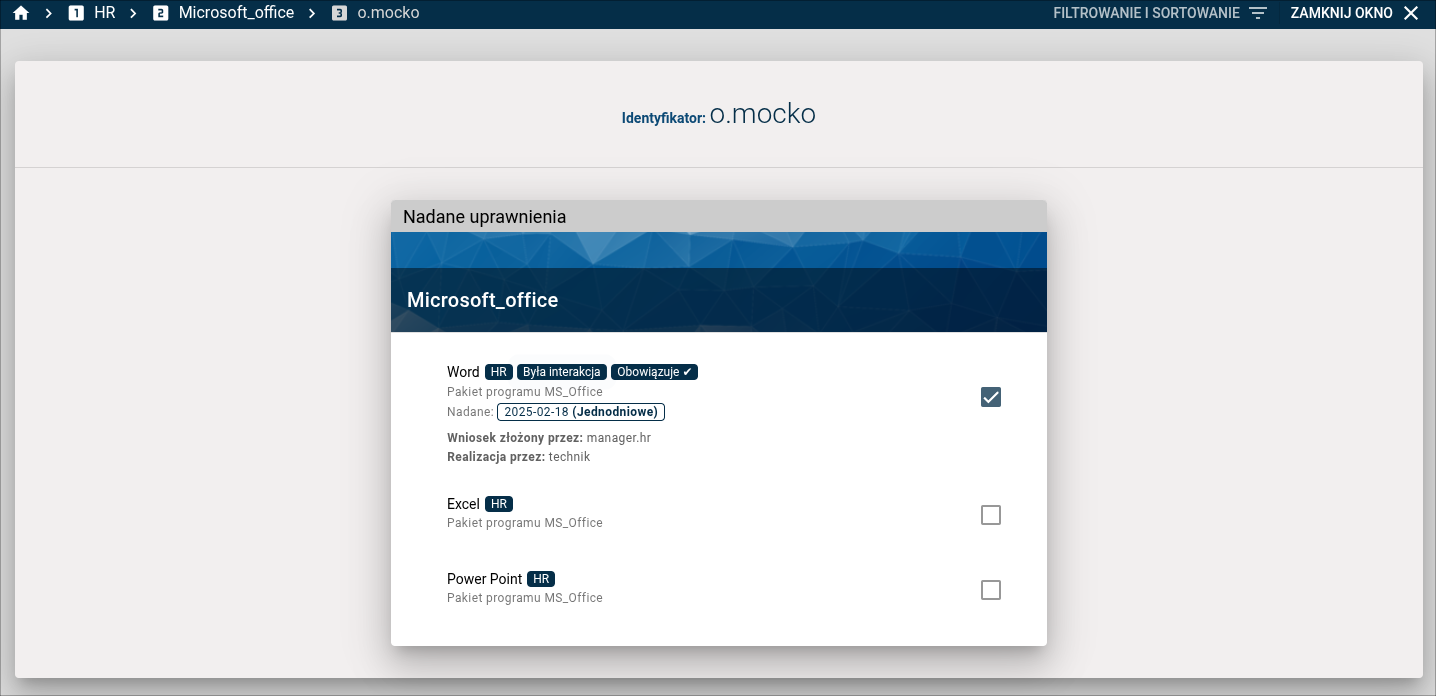Image resolution: width=1436 pixels, height=696 pixels.
Task: Select the o.mocko breadcrumb entry
Action: (x=388, y=13)
